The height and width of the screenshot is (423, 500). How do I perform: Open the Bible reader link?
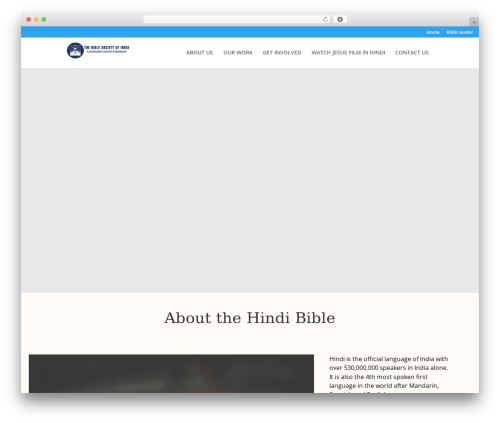[460, 32]
